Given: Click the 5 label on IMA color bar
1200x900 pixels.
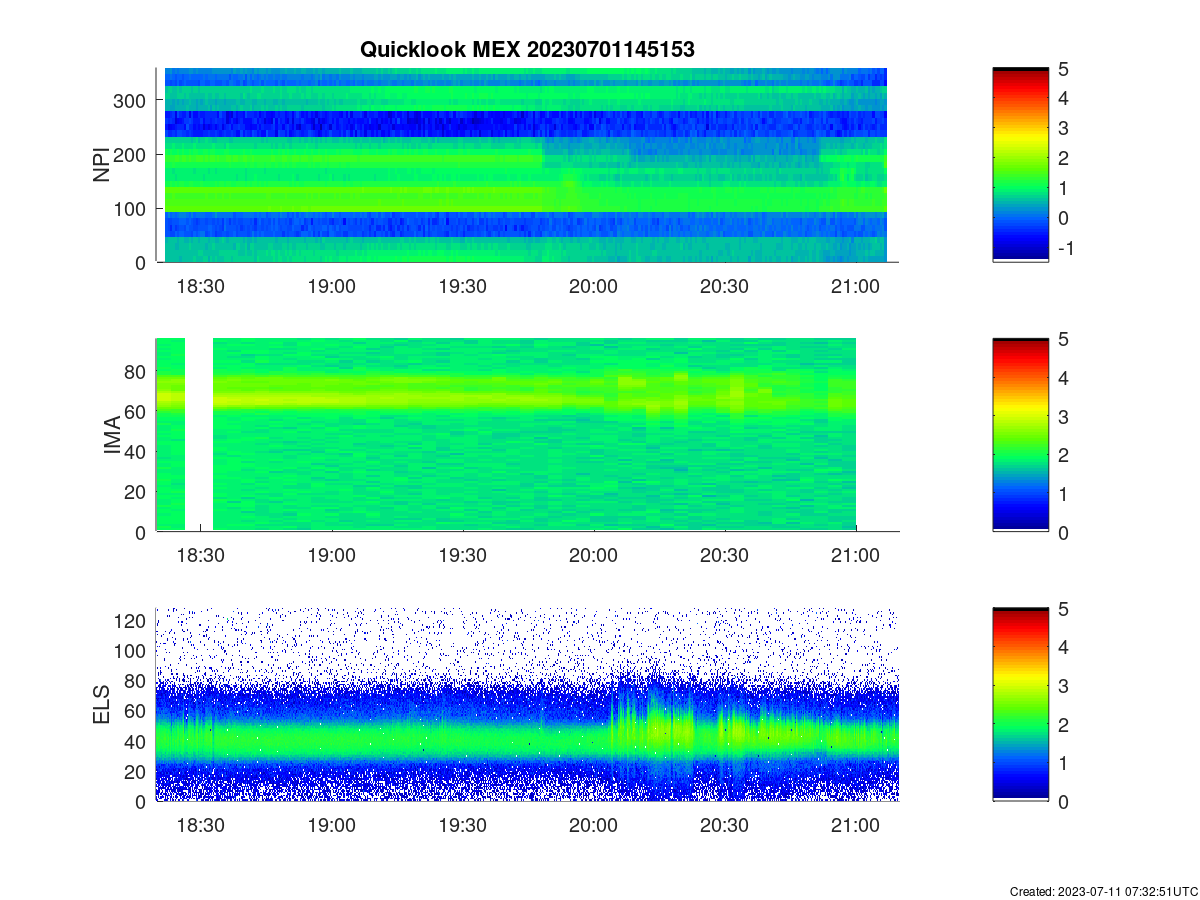Looking at the screenshot, I should 1062,339.
